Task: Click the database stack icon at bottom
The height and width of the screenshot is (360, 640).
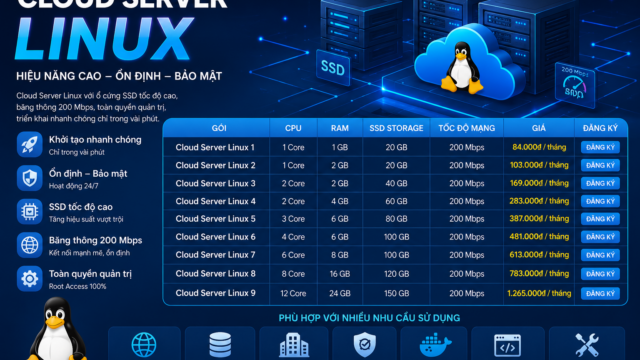Action: (220, 345)
